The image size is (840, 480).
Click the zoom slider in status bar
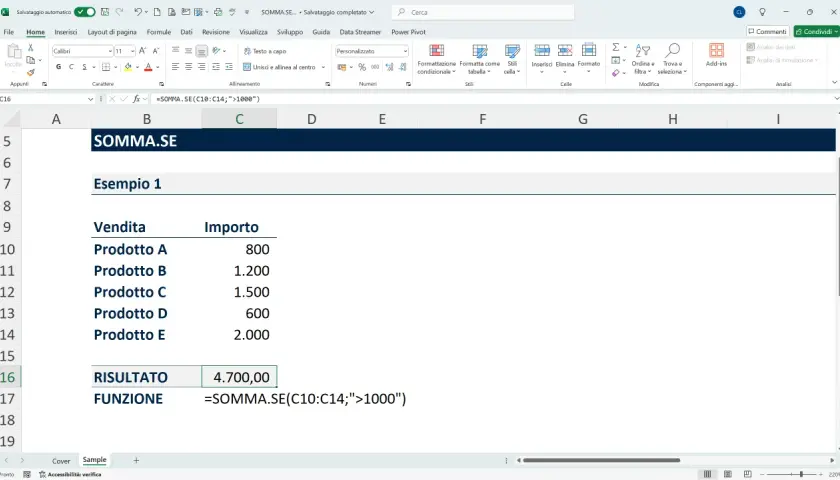coord(801,474)
